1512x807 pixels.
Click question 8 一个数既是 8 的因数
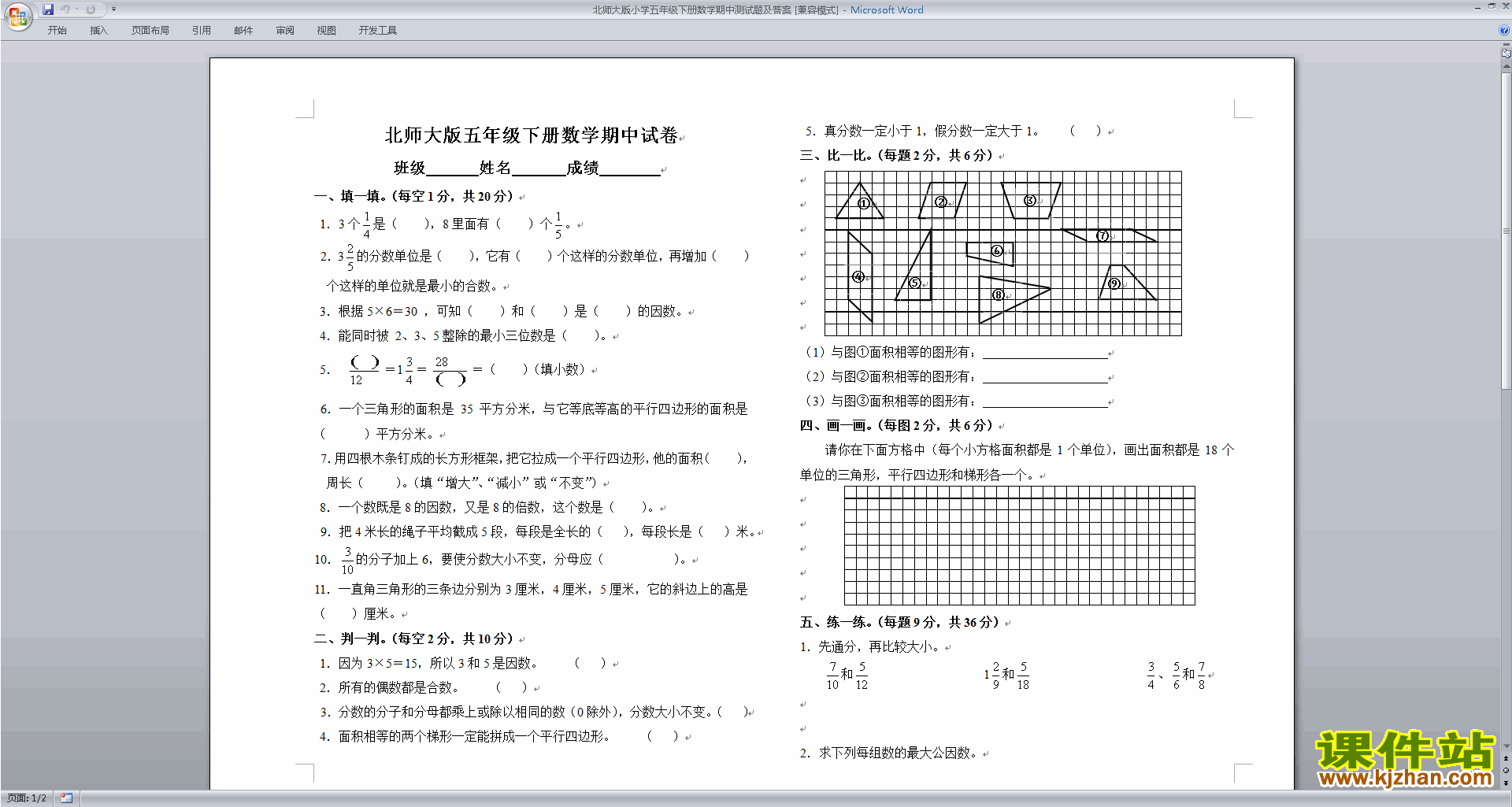pyautogui.click(x=487, y=508)
